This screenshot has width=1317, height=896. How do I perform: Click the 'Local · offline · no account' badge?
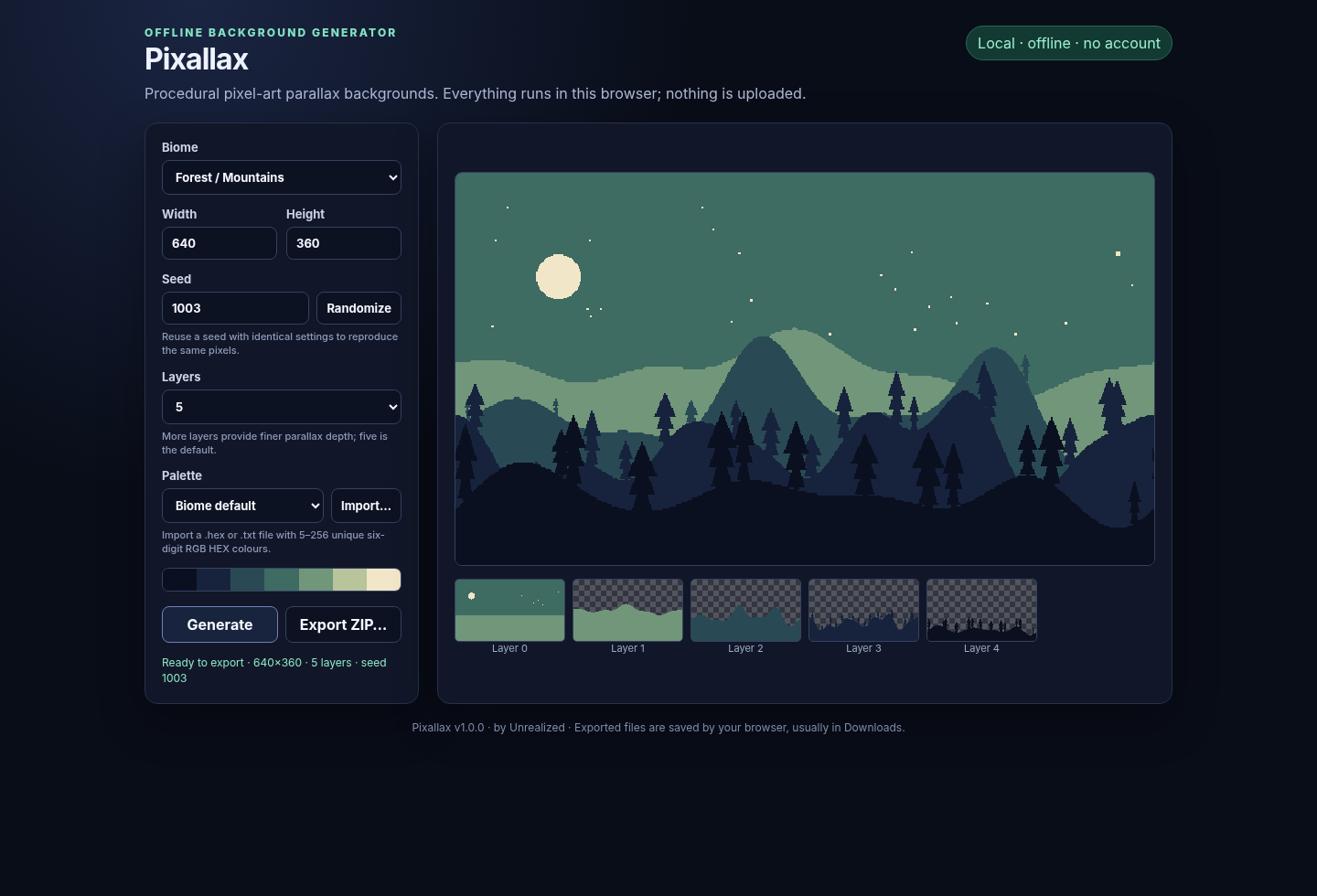point(1068,43)
